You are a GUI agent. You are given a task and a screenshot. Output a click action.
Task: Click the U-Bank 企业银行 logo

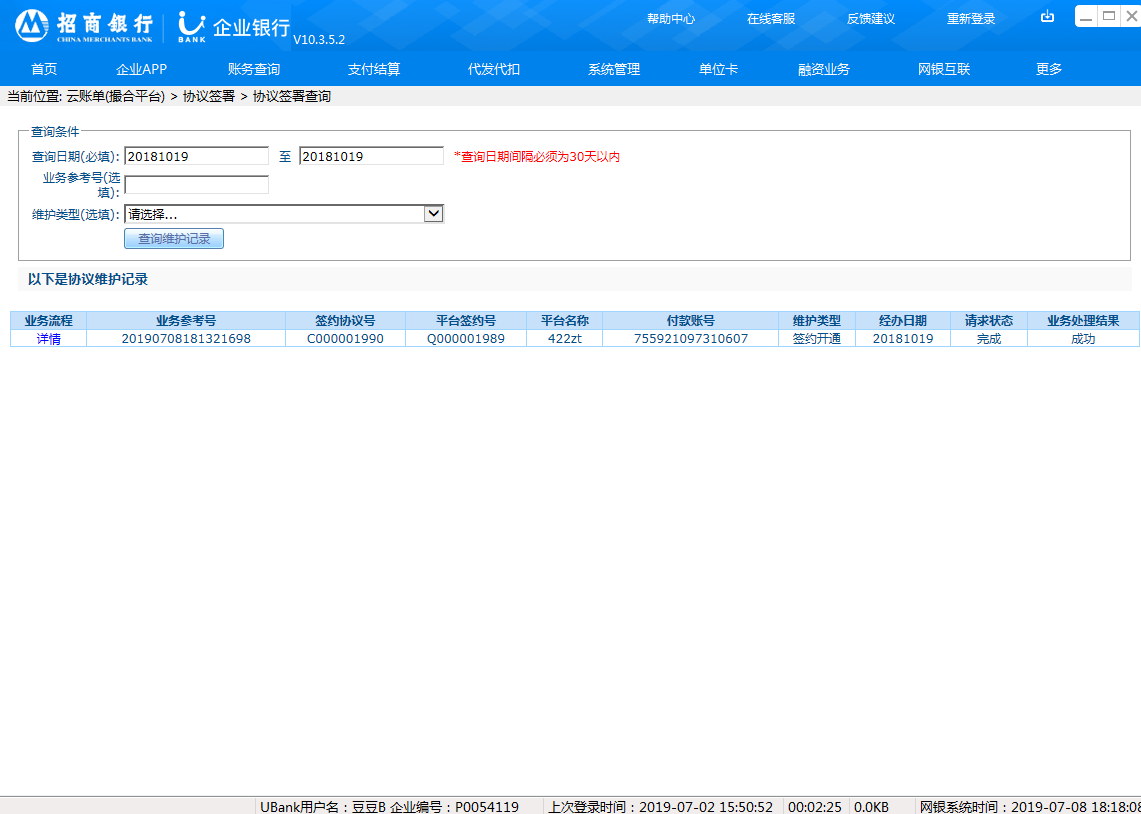coord(234,26)
